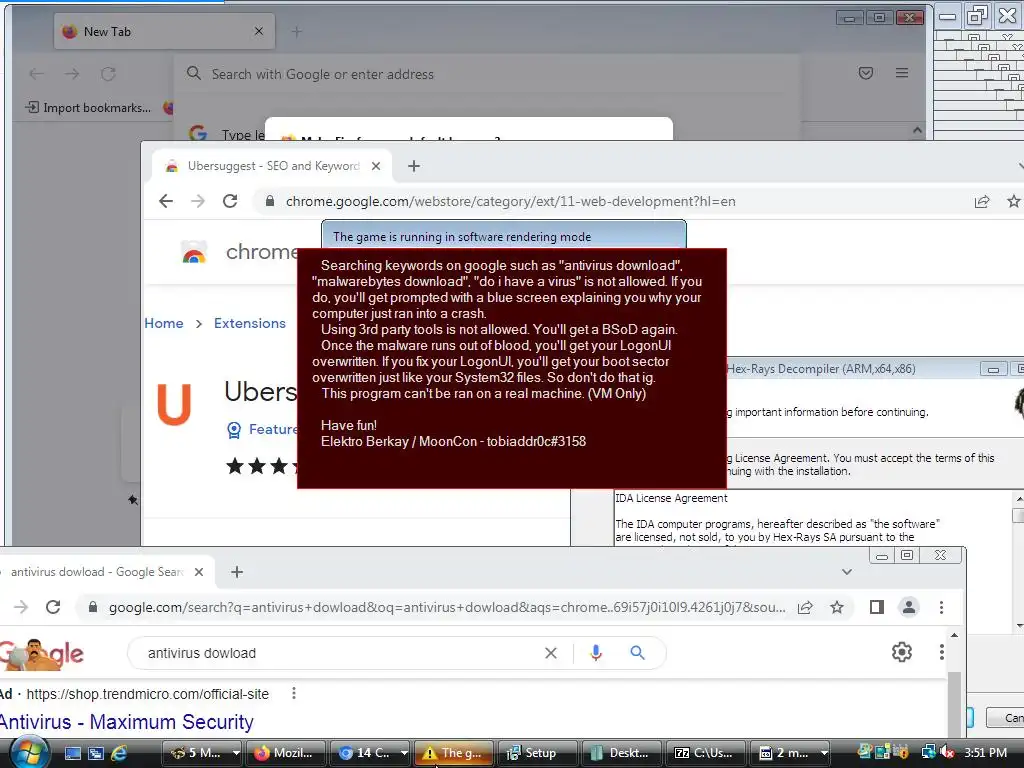
Task: Close the Ubersuggest tab
Action: click(376, 166)
